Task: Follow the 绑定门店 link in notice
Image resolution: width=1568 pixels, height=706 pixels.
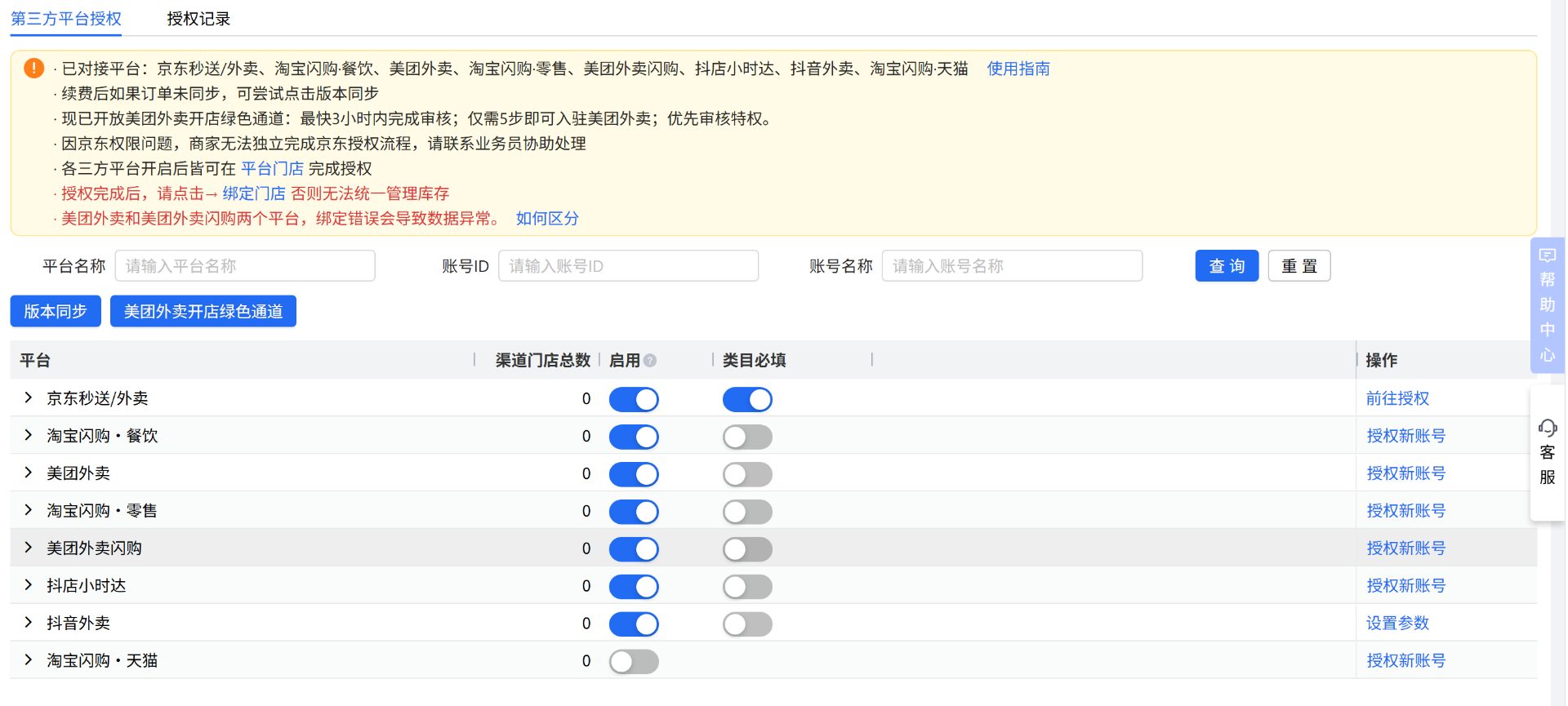Action: click(x=254, y=194)
